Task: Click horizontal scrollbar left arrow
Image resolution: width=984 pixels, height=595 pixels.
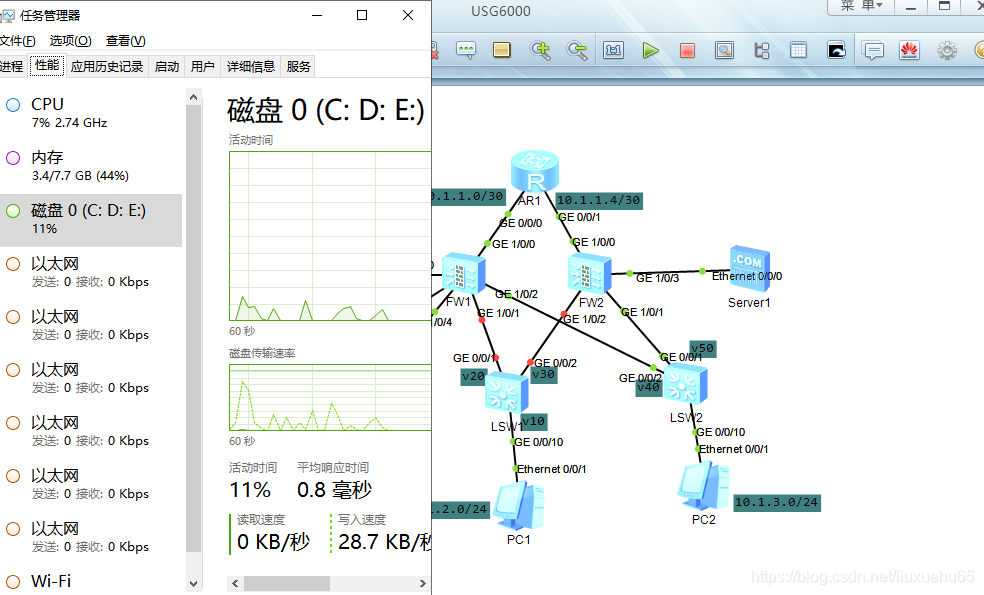Action: click(235, 584)
